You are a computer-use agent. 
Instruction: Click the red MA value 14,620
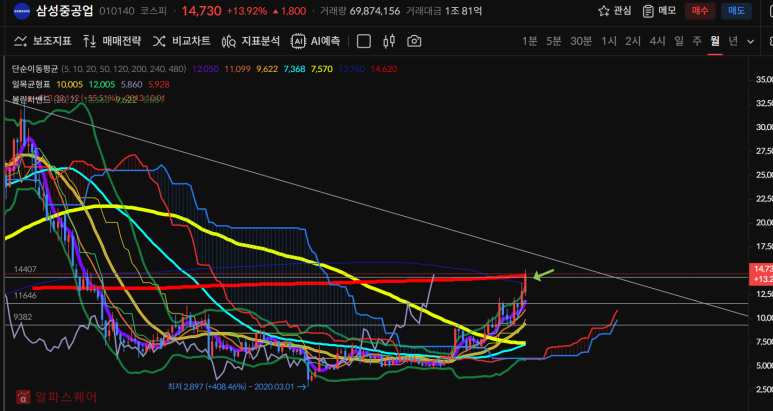pyautogui.click(x=384, y=69)
